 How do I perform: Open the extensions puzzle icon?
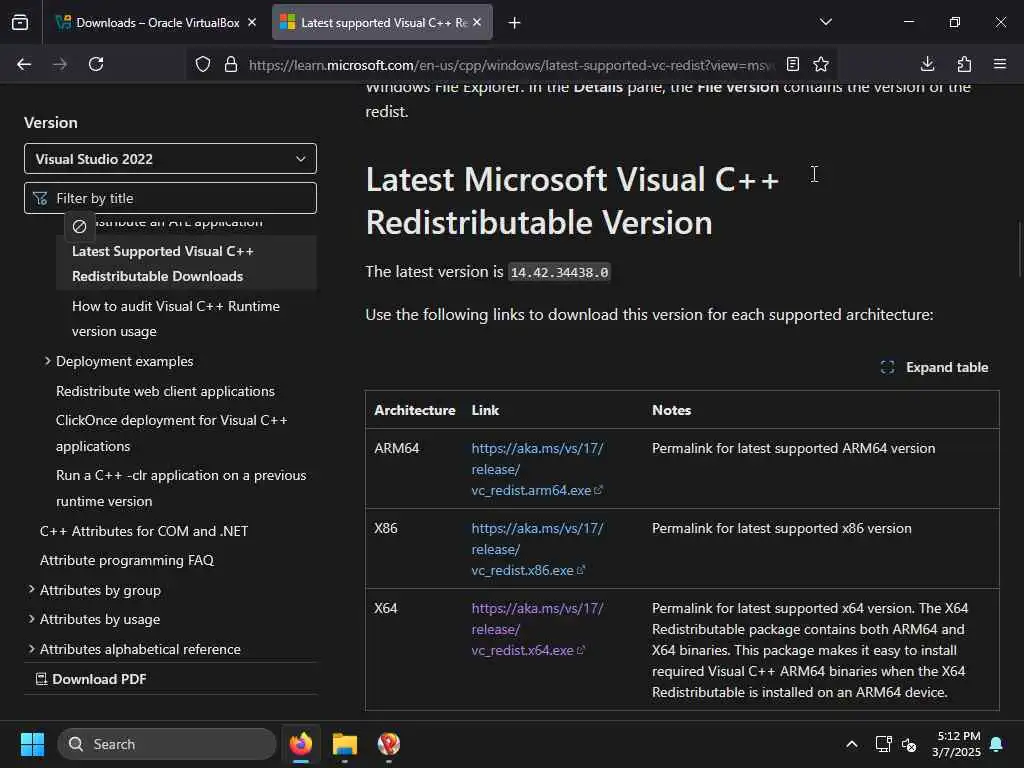coord(964,64)
